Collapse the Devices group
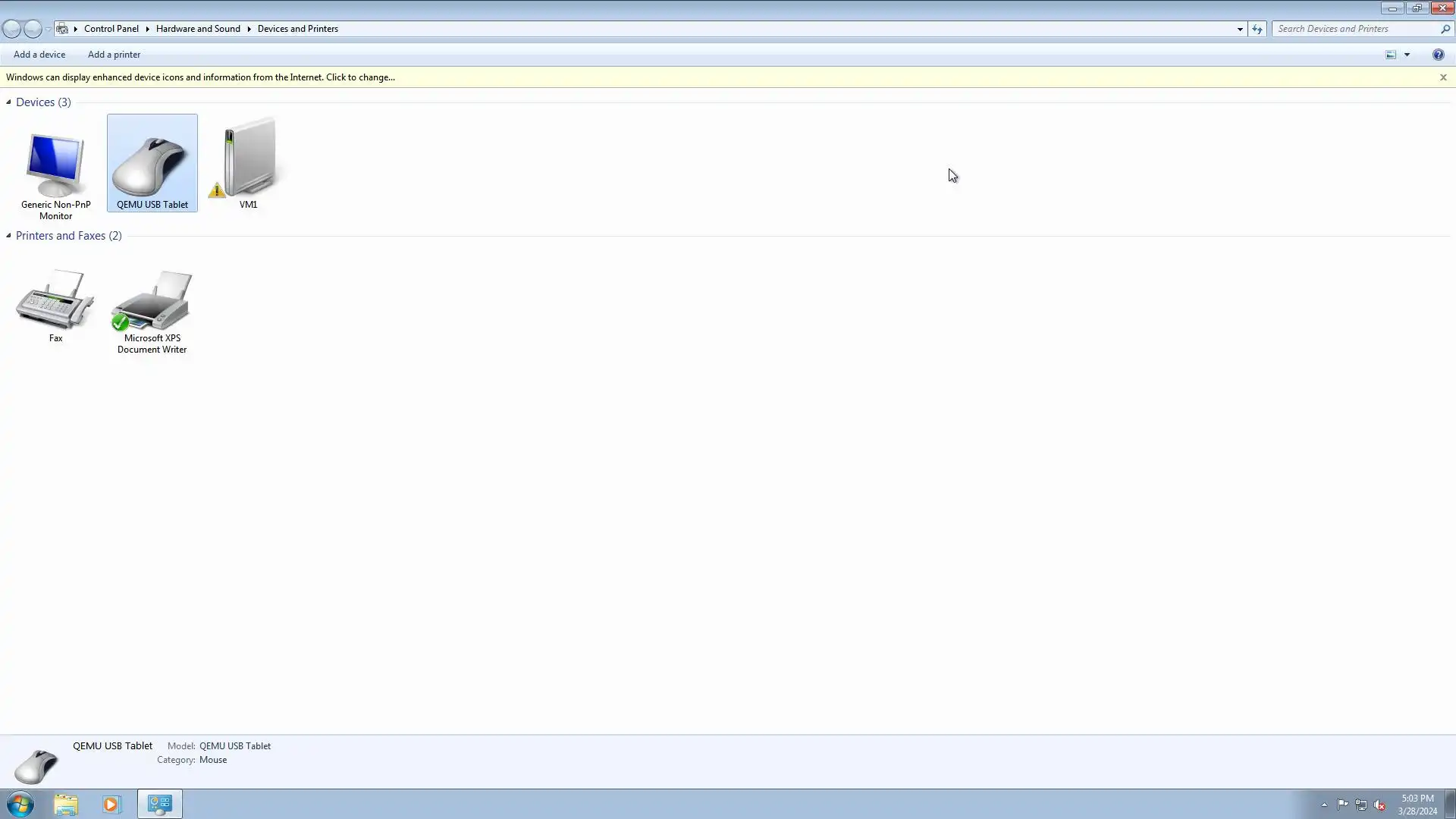This screenshot has width=1456, height=819. (8, 102)
